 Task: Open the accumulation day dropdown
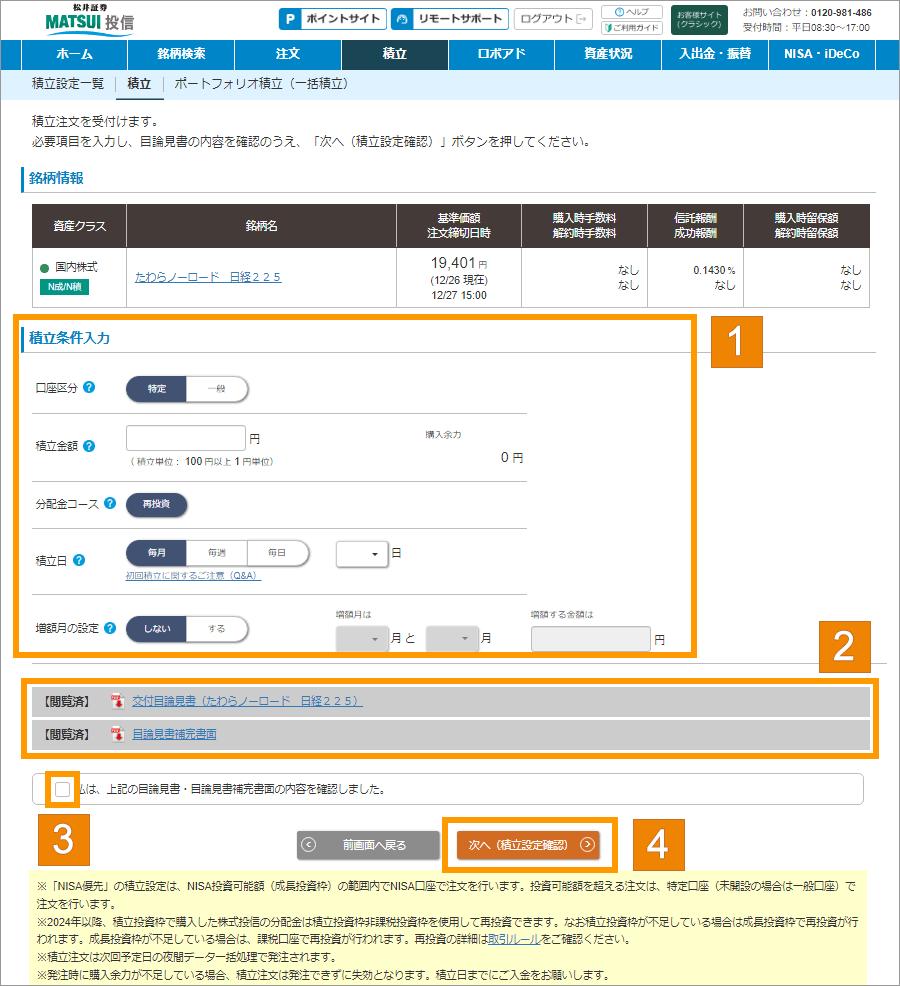click(x=362, y=554)
